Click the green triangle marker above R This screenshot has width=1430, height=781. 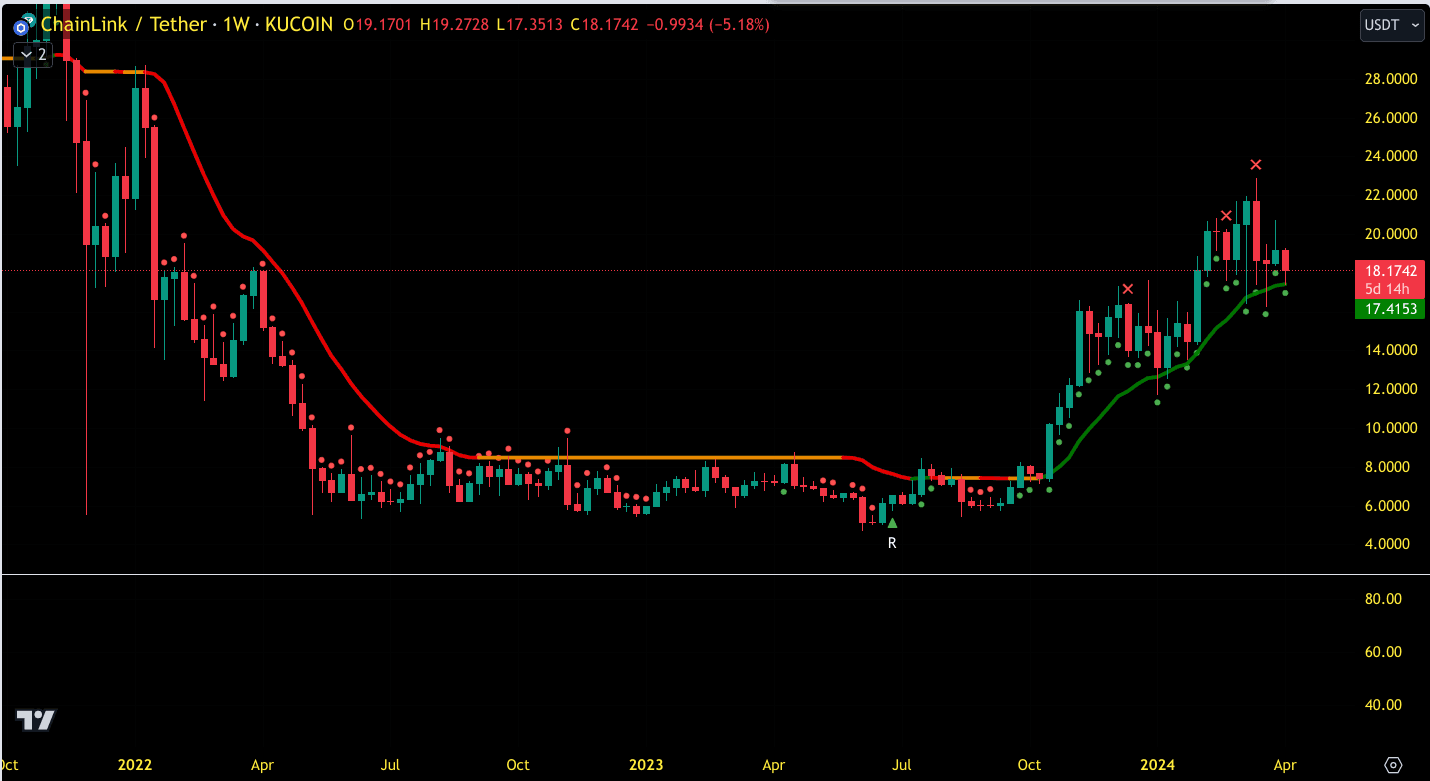coord(892,522)
